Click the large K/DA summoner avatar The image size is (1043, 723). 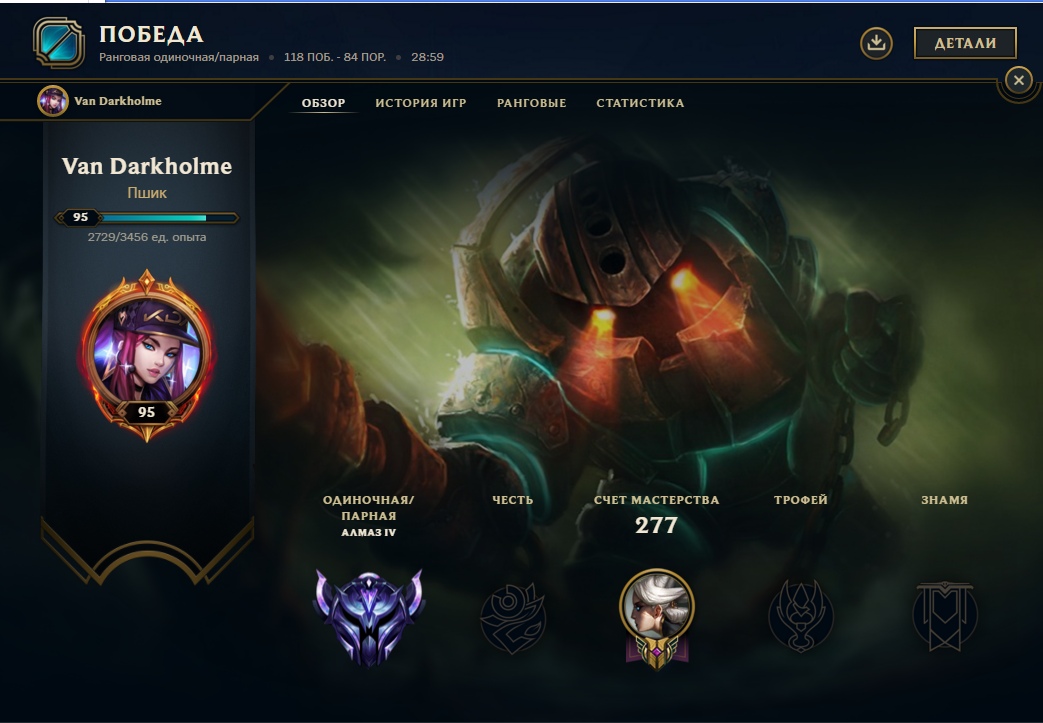pos(146,356)
